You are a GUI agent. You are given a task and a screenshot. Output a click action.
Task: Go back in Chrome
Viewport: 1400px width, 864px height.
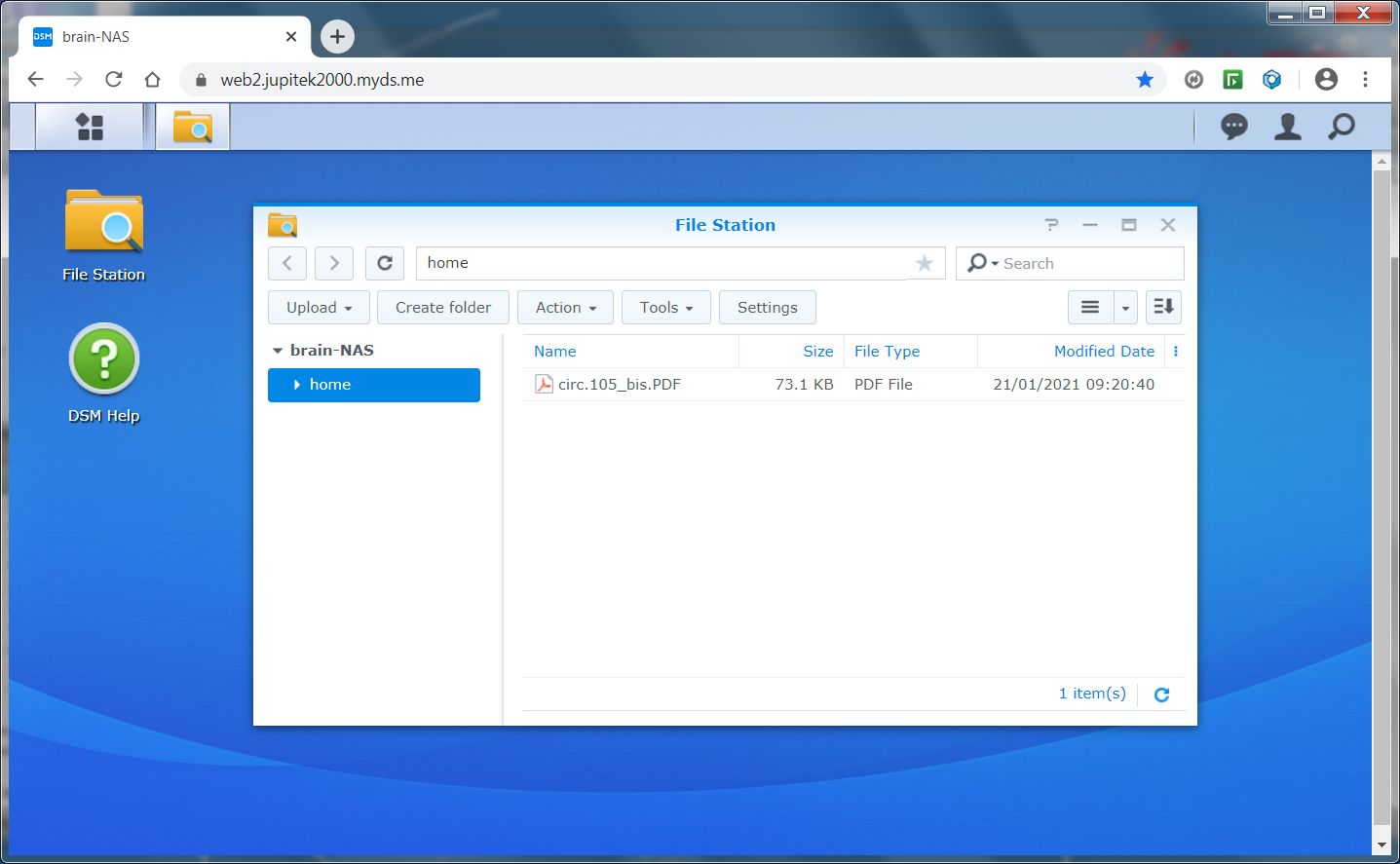click(36, 80)
